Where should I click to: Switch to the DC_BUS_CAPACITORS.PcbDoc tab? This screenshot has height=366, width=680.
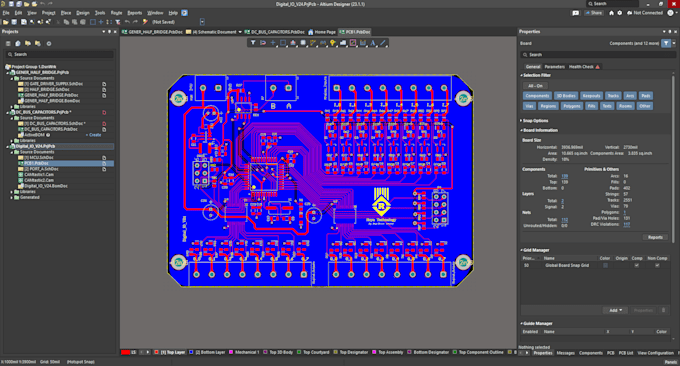[275, 32]
